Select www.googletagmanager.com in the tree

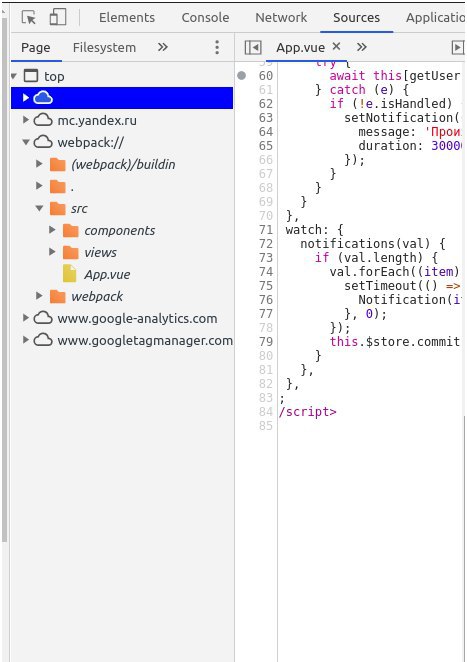[145, 340]
